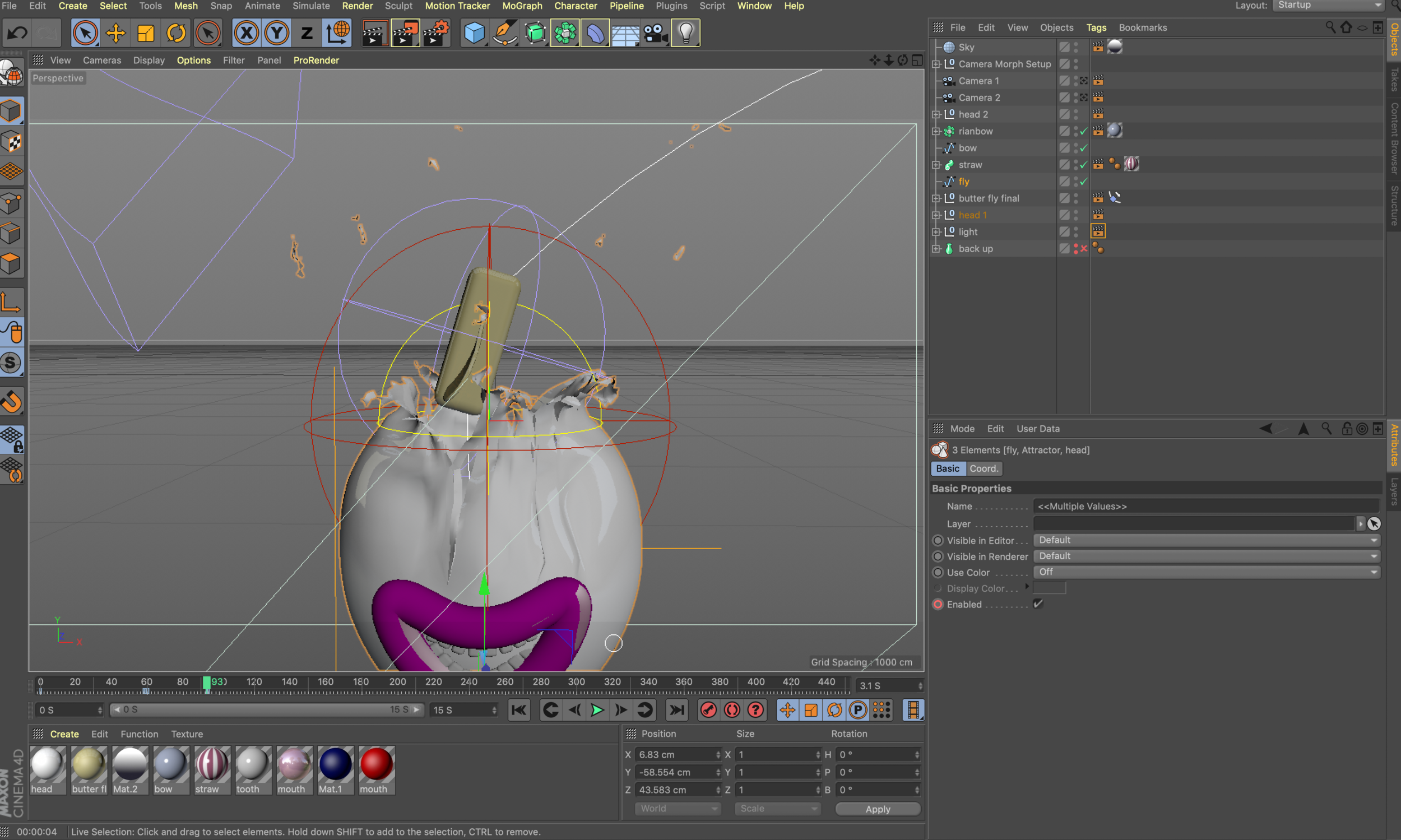Click Record Active Objects keyframe button
This screenshot has height=840, width=1401.
(708, 710)
